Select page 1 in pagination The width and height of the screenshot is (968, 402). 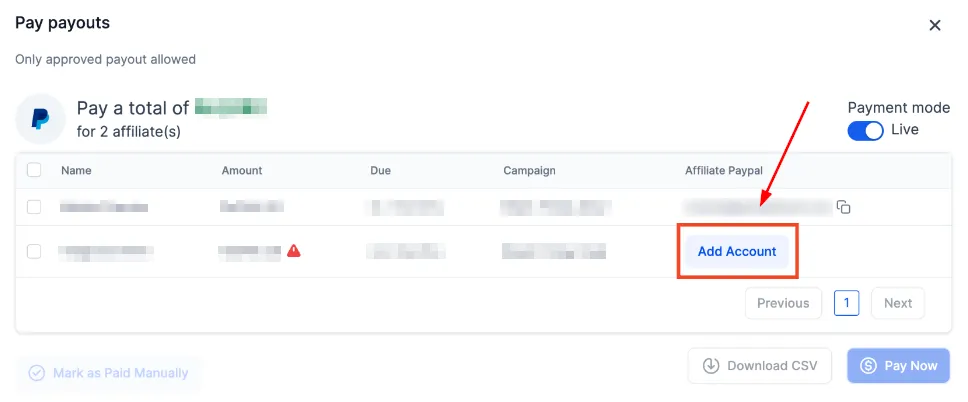846,303
